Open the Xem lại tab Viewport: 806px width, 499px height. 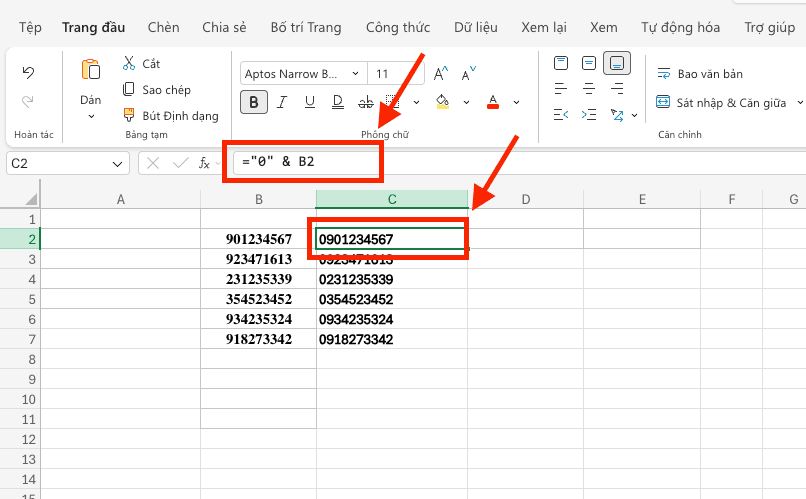tap(544, 27)
